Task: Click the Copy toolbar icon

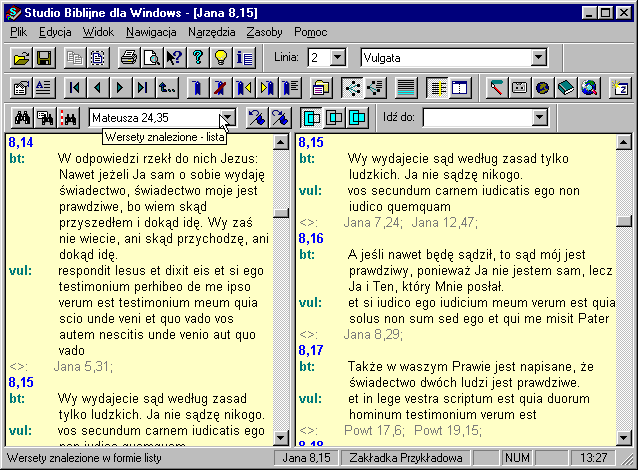Action: (x=75, y=58)
